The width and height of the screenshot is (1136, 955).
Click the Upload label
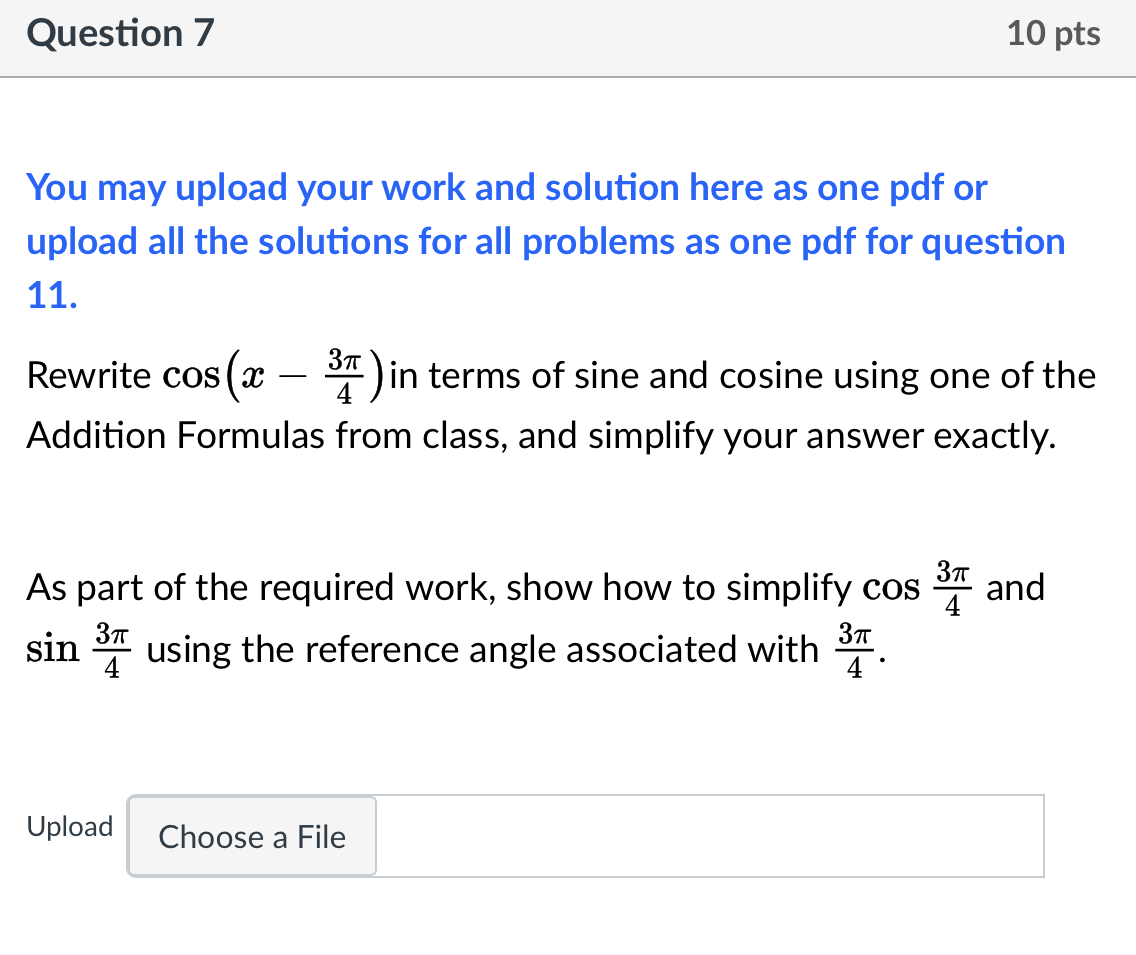coord(70,827)
